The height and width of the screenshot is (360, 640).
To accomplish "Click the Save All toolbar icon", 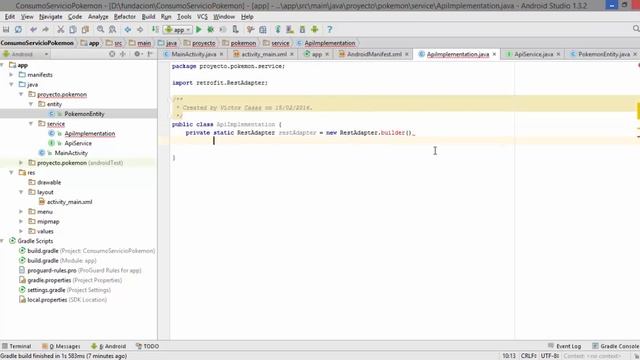I will [6, 29].
